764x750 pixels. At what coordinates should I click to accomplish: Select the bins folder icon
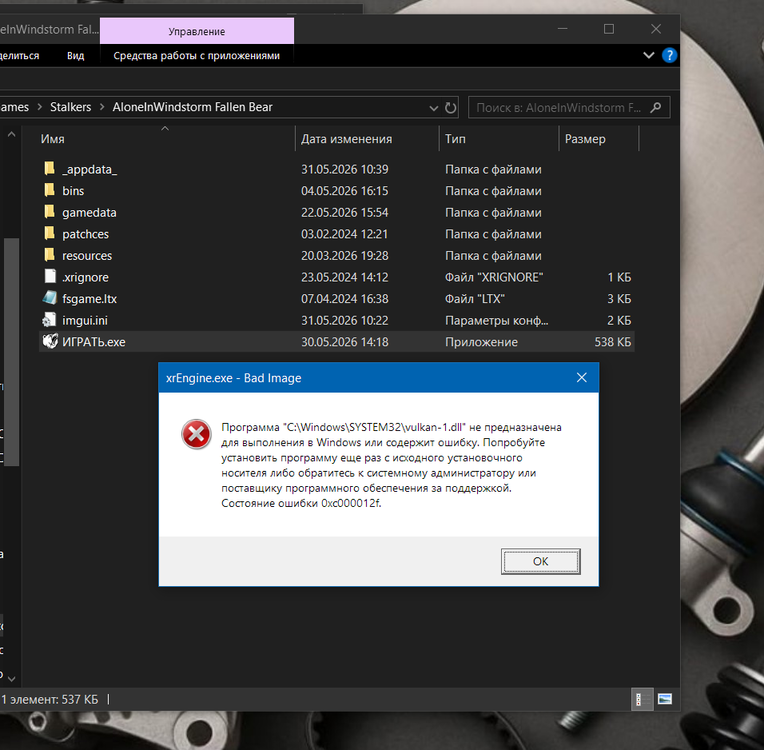50,190
